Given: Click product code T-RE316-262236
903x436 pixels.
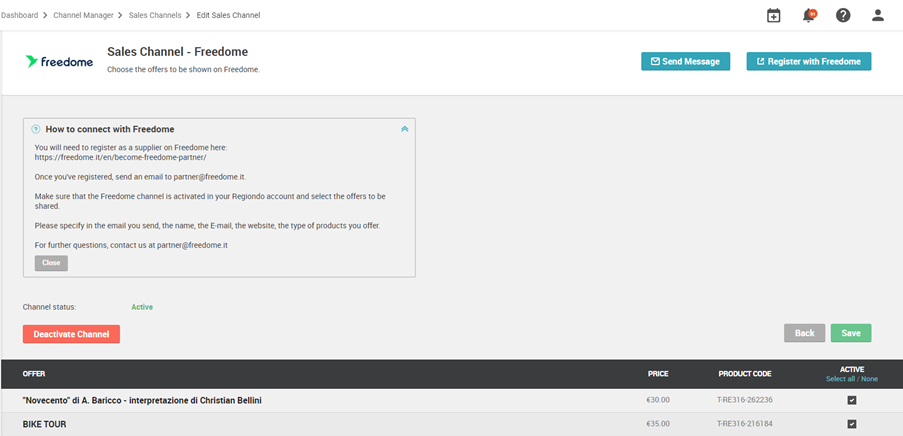Looking at the screenshot, I should coord(745,400).
